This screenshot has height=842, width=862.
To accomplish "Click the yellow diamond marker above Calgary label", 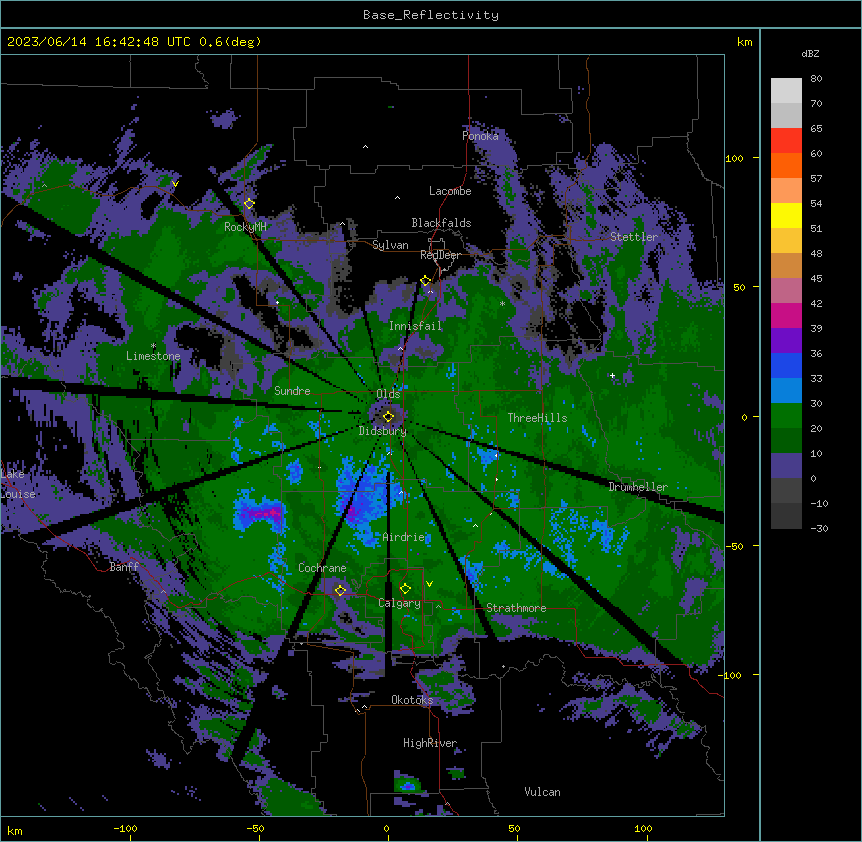I will [x=405, y=589].
